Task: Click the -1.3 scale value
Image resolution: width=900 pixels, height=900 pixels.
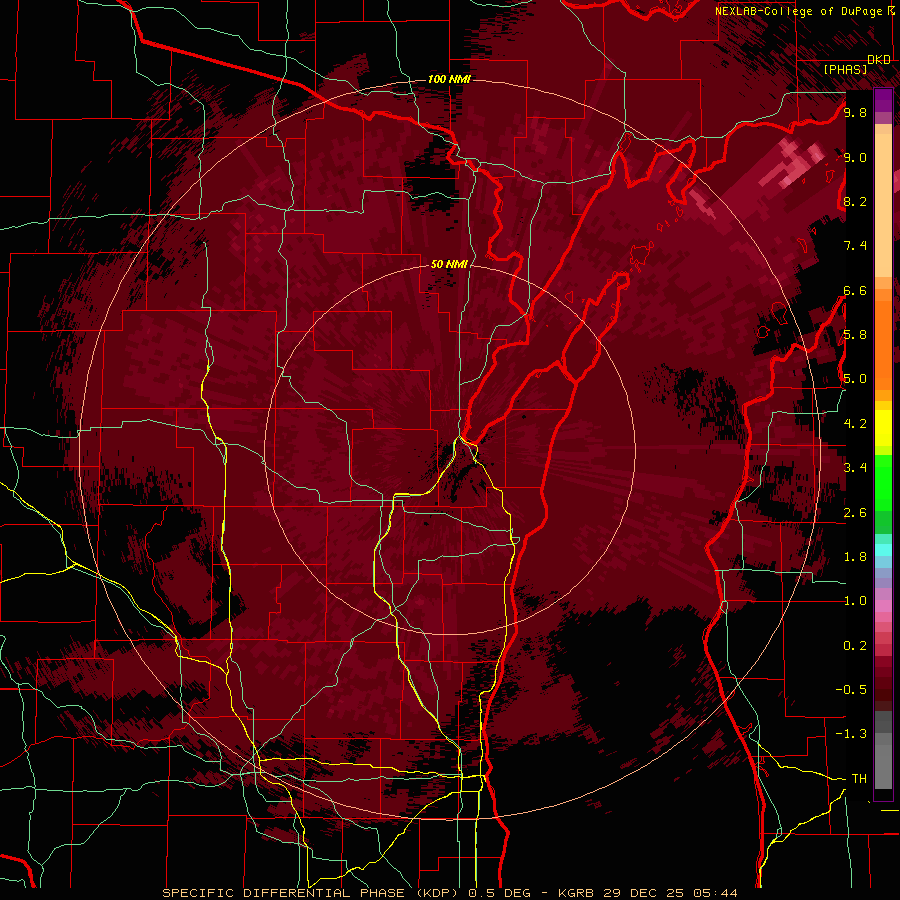Action: click(x=851, y=734)
